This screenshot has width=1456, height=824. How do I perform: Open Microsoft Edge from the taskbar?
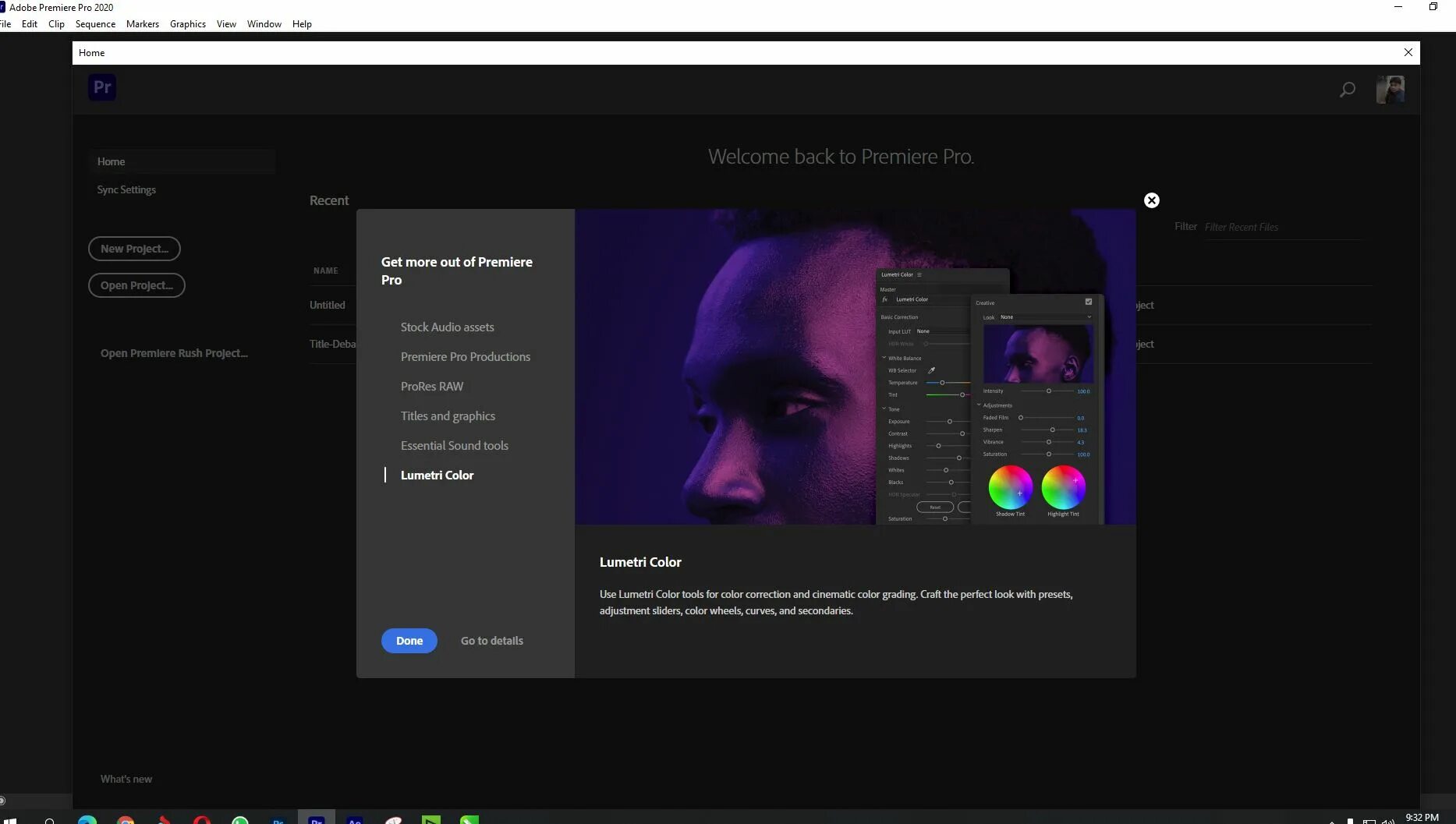click(x=87, y=820)
